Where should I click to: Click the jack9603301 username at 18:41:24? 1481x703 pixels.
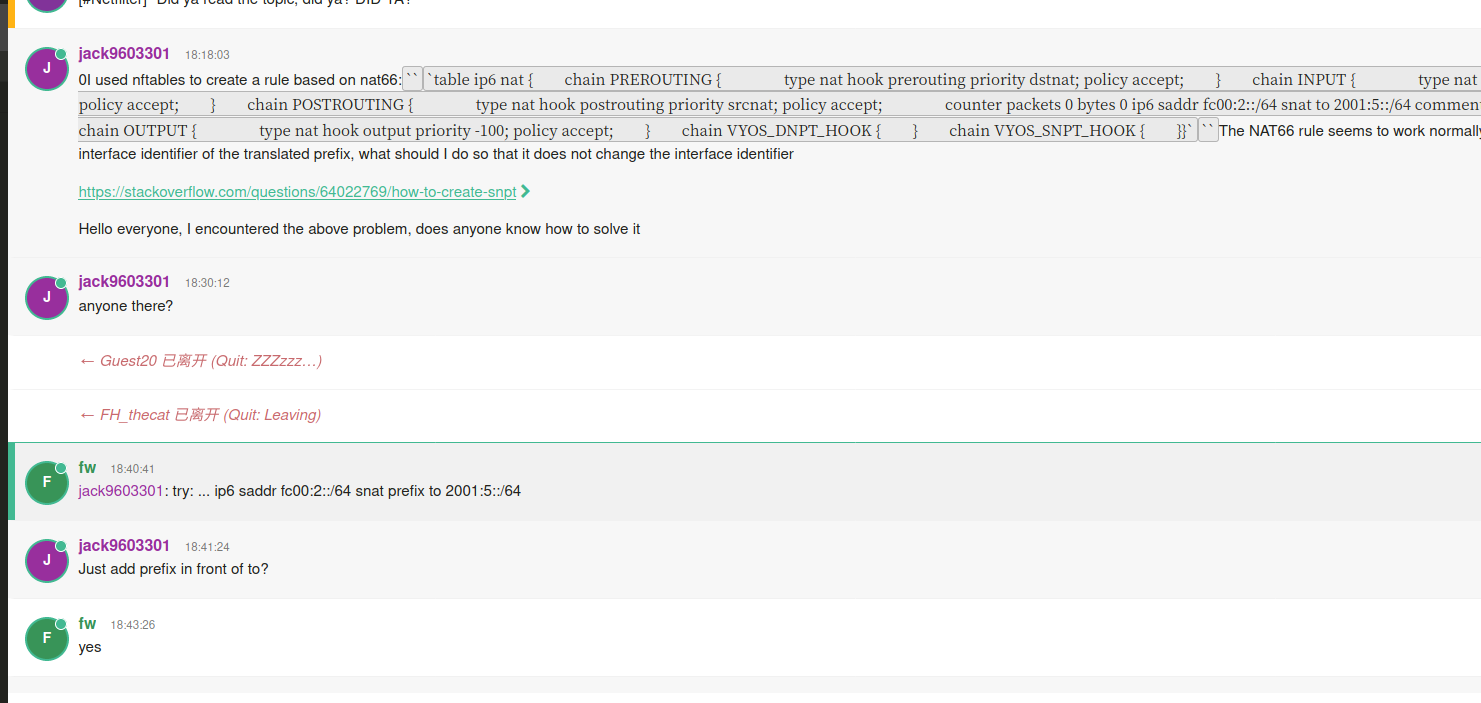(124, 546)
